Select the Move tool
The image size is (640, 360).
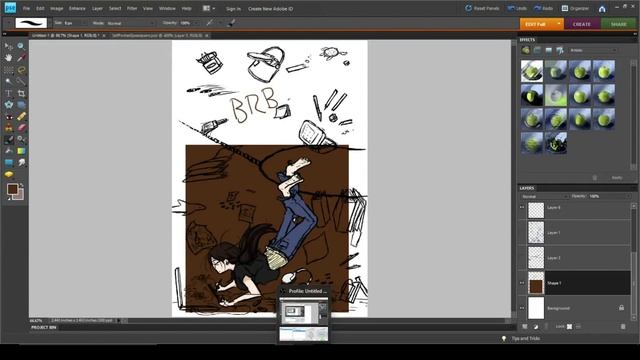[x=8, y=46]
